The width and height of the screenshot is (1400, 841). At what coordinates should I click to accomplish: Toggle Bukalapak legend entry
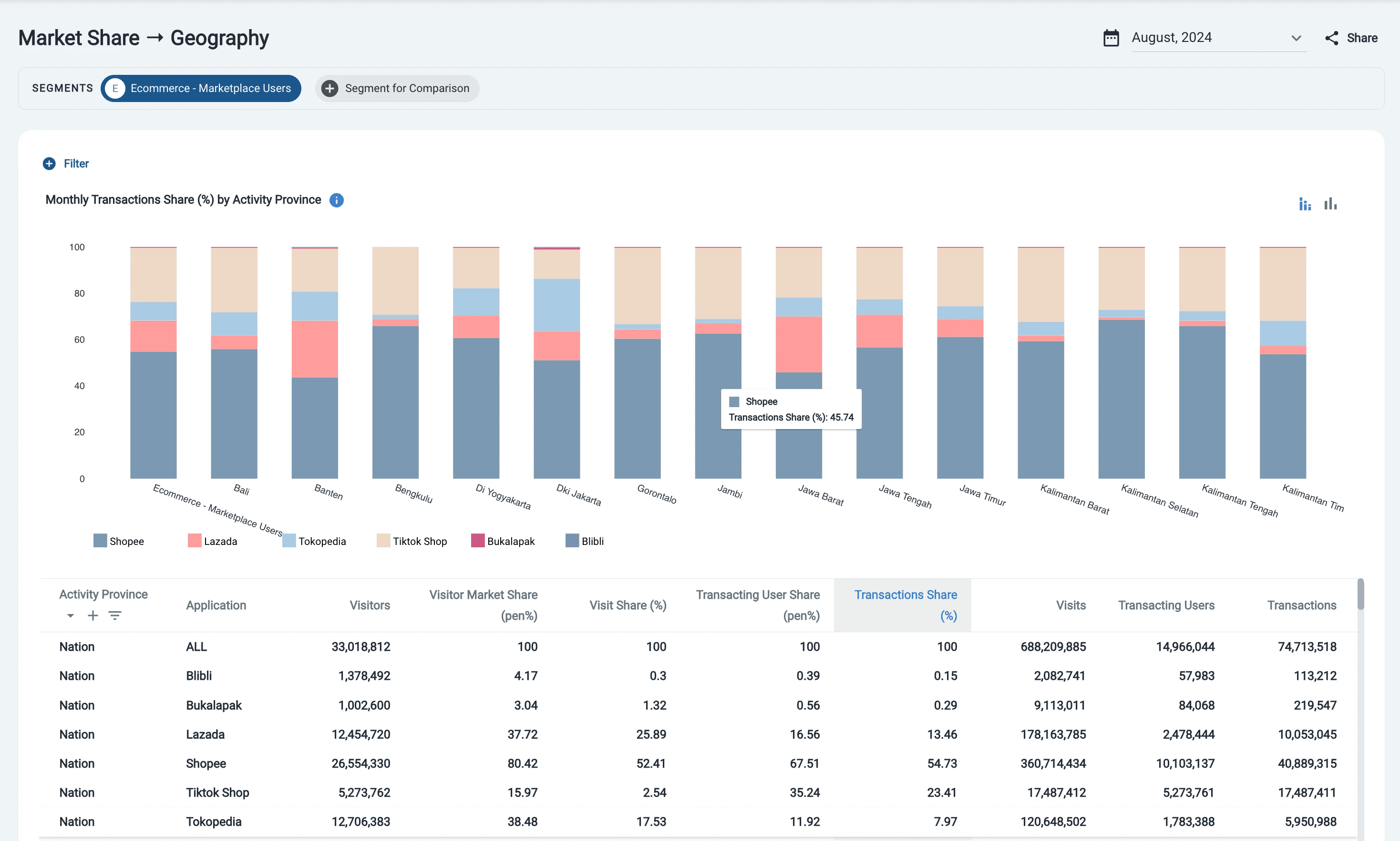pos(504,541)
